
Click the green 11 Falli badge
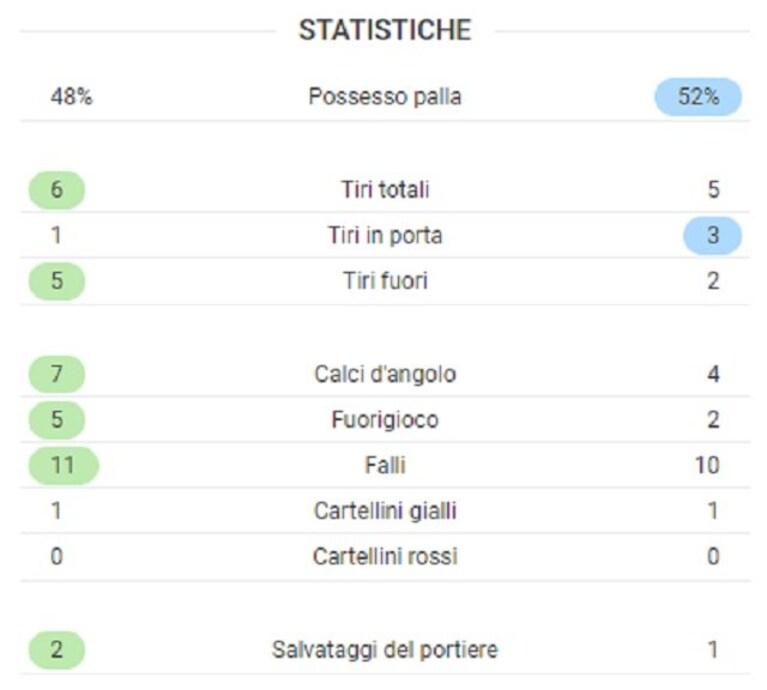pyautogui.click(x=64, y=465)
